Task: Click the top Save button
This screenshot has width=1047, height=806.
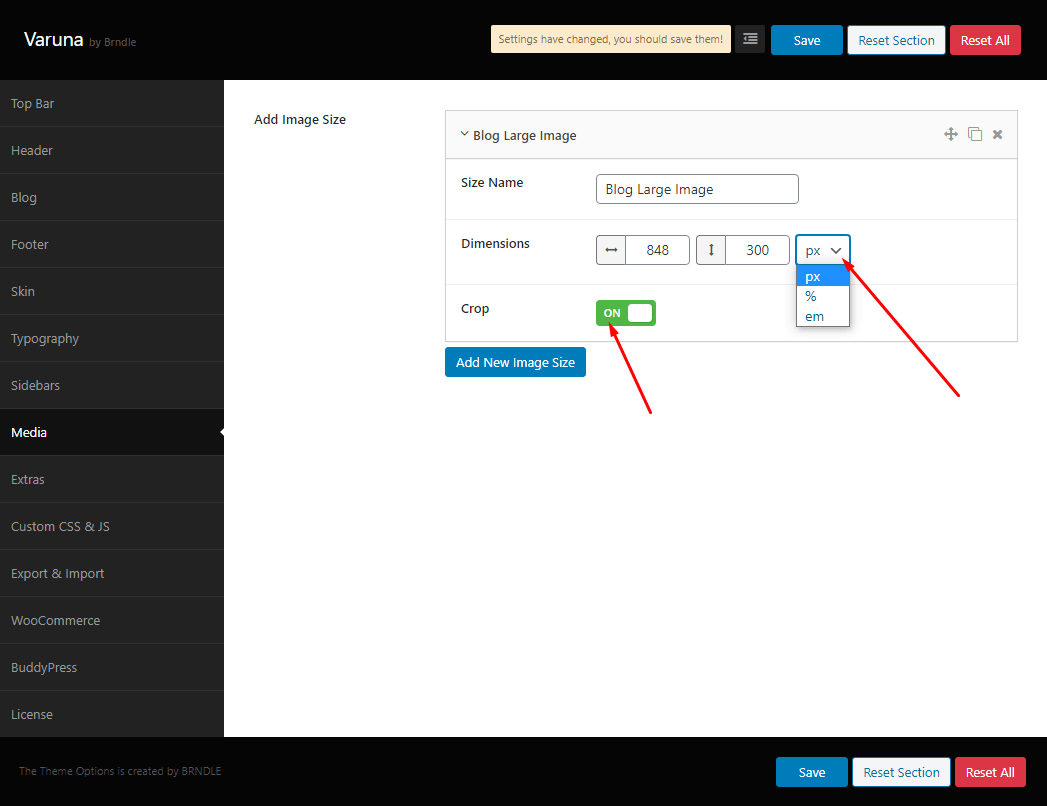Action: [807, 40]
